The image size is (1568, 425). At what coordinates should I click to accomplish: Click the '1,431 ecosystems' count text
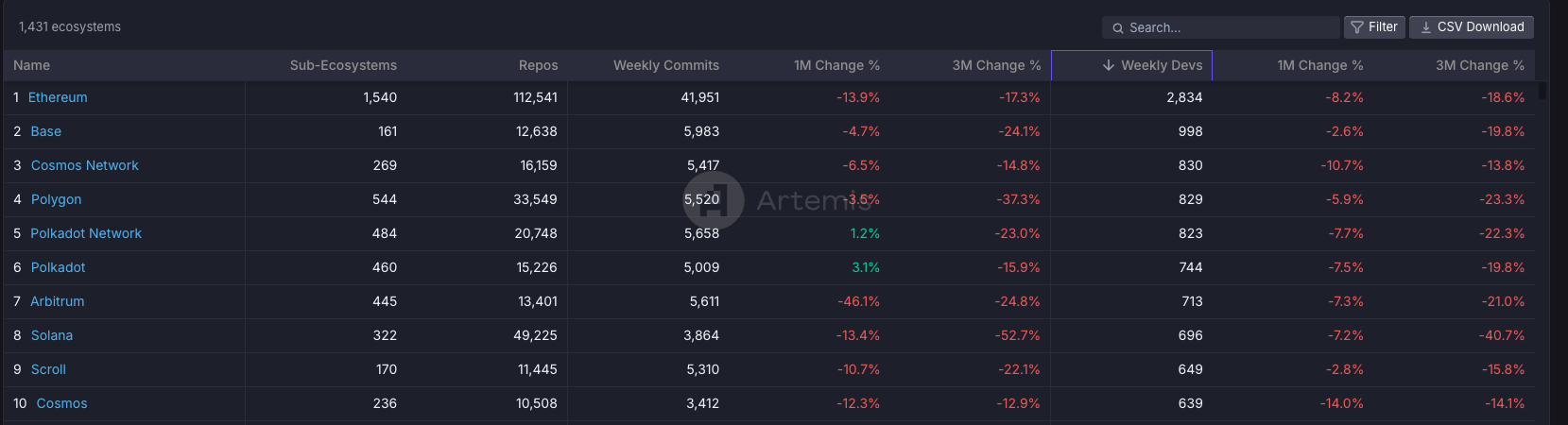70,26
